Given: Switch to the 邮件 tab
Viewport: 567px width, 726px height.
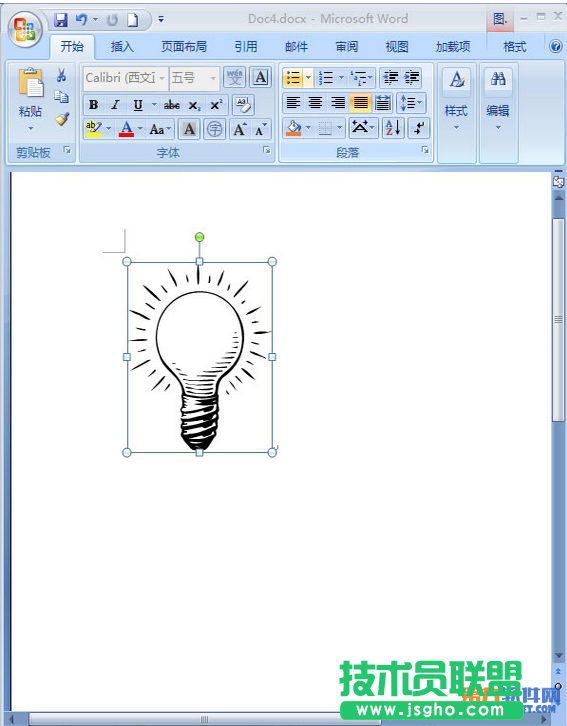Looking at the screenshot, I should 296,46.
